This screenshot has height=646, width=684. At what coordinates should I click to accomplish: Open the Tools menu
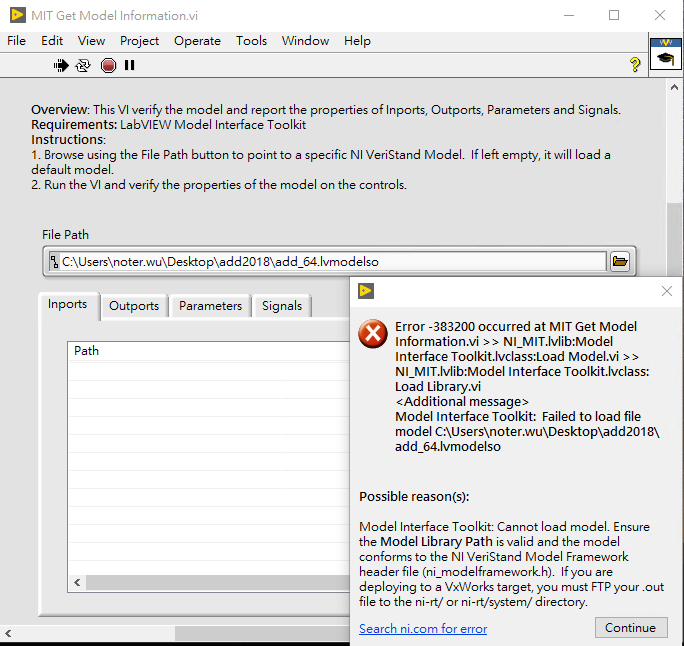coord(251,41)
